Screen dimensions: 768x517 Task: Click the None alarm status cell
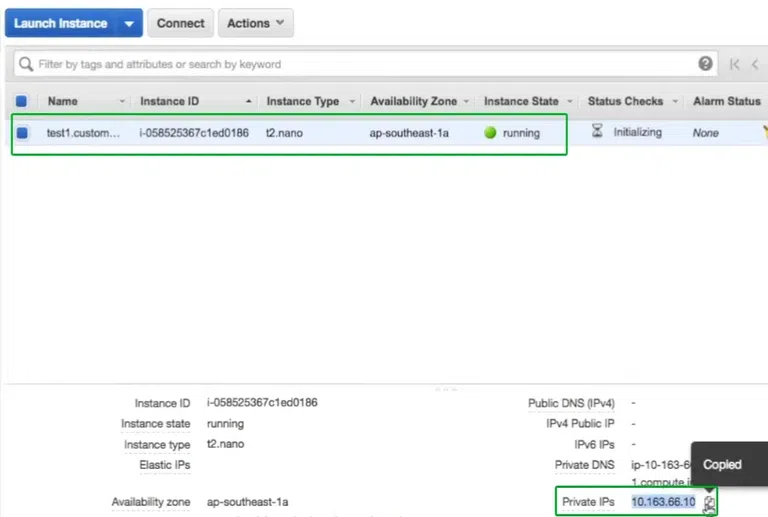click(x=705, y=133)
